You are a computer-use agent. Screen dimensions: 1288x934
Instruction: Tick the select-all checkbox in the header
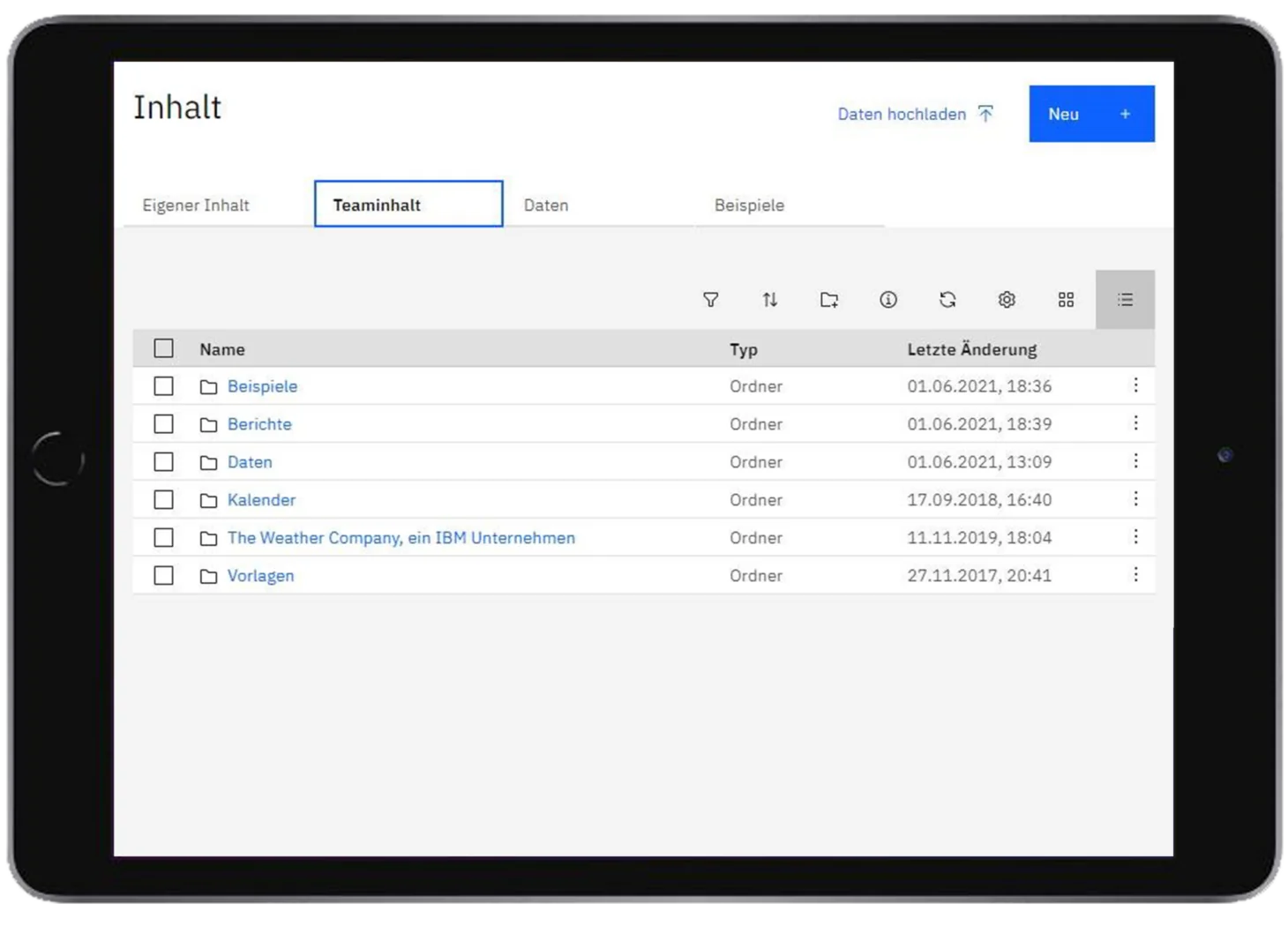tap(163, 348)
